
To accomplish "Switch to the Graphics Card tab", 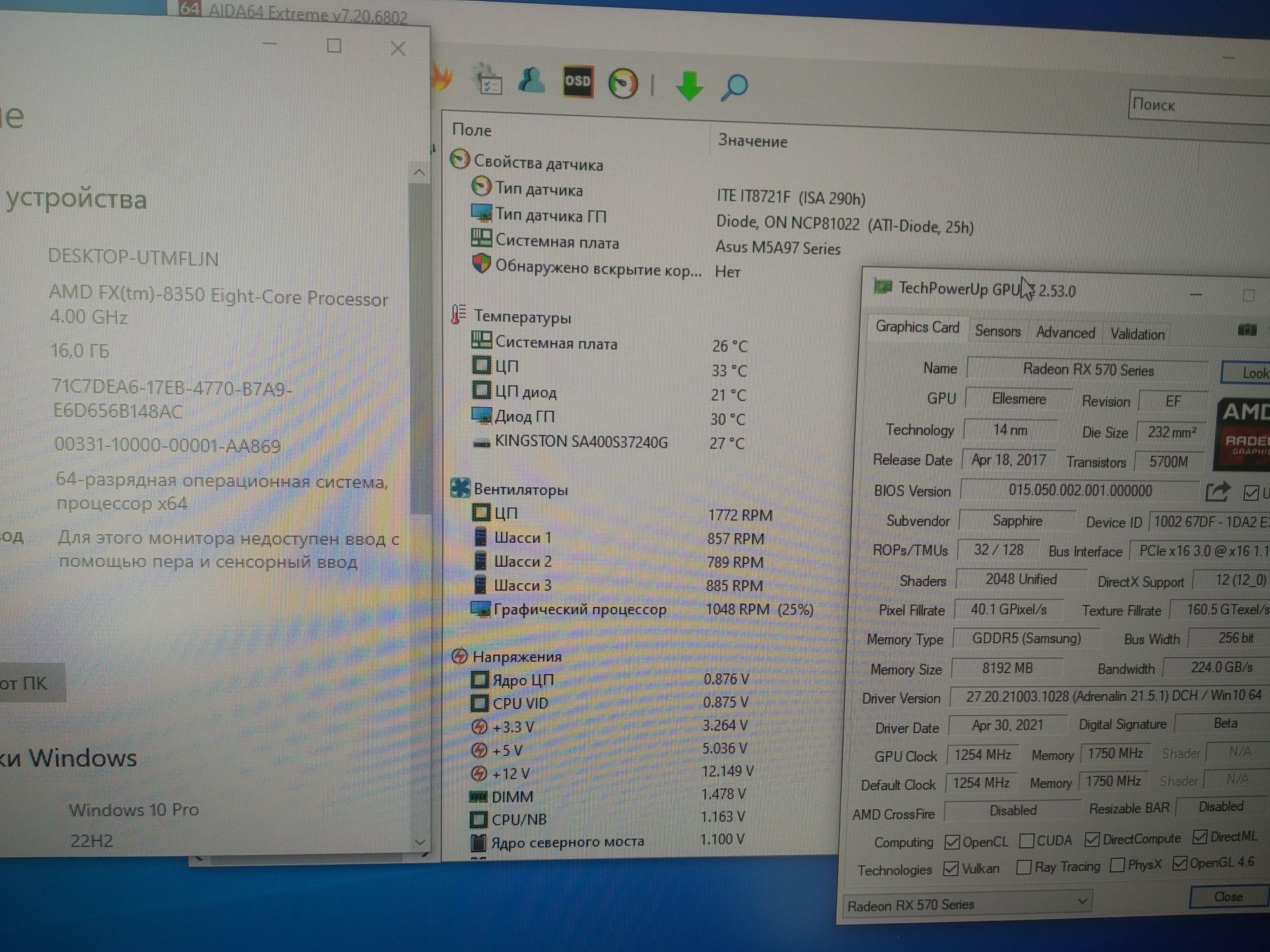I will pos(918,327).
